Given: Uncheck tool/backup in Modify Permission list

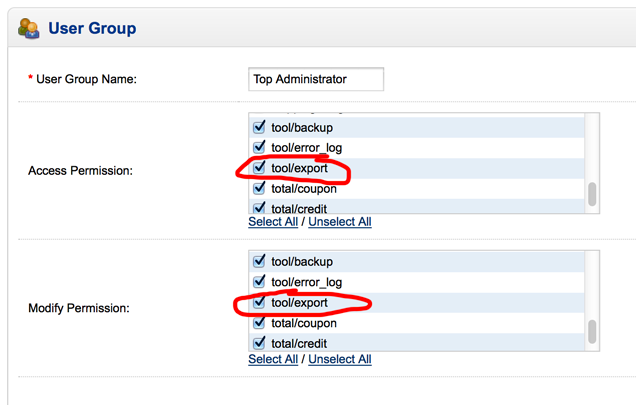Looking at the screenshot, I should click(259, 261).
